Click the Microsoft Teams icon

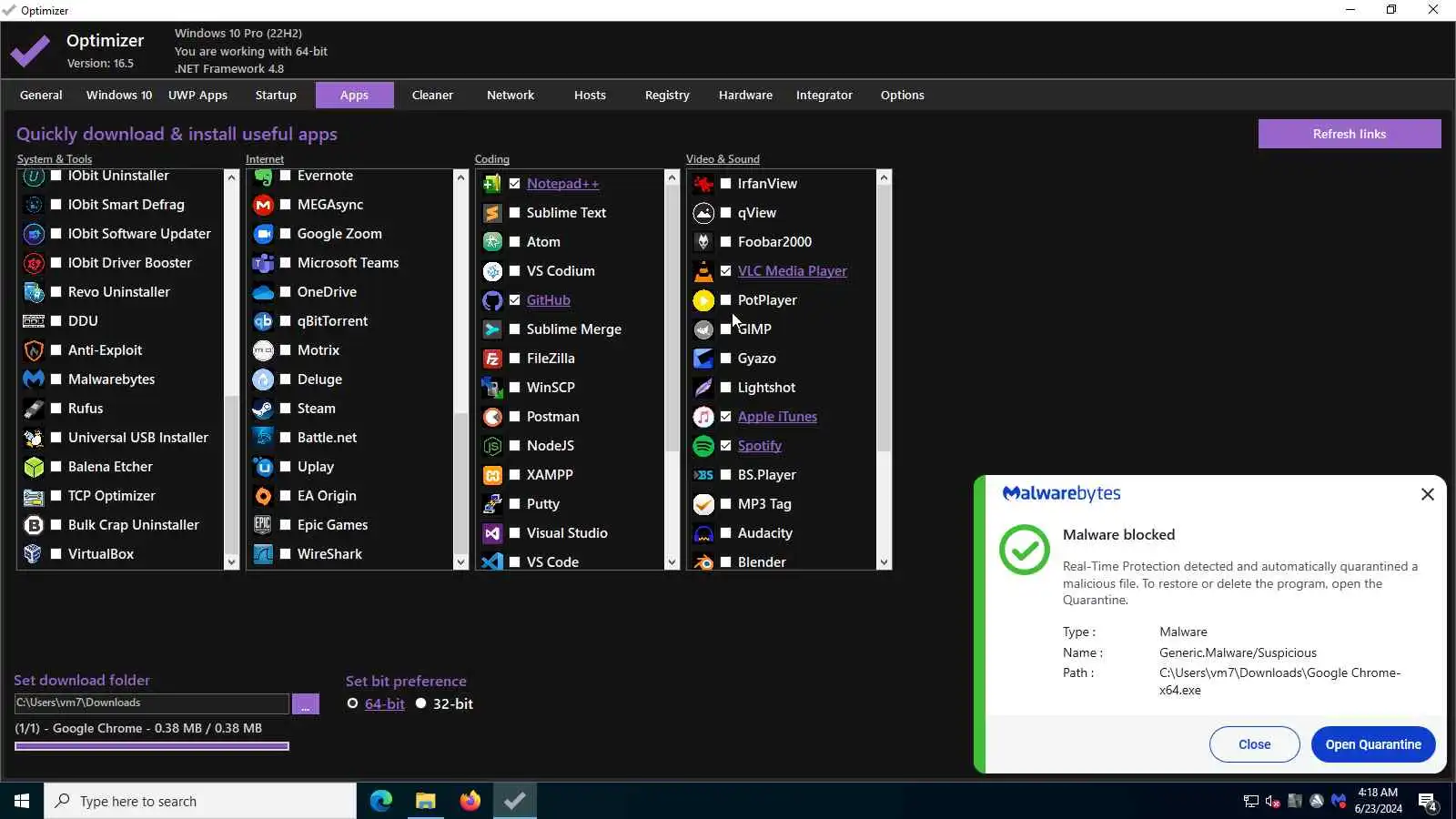(x=263, y=263)
